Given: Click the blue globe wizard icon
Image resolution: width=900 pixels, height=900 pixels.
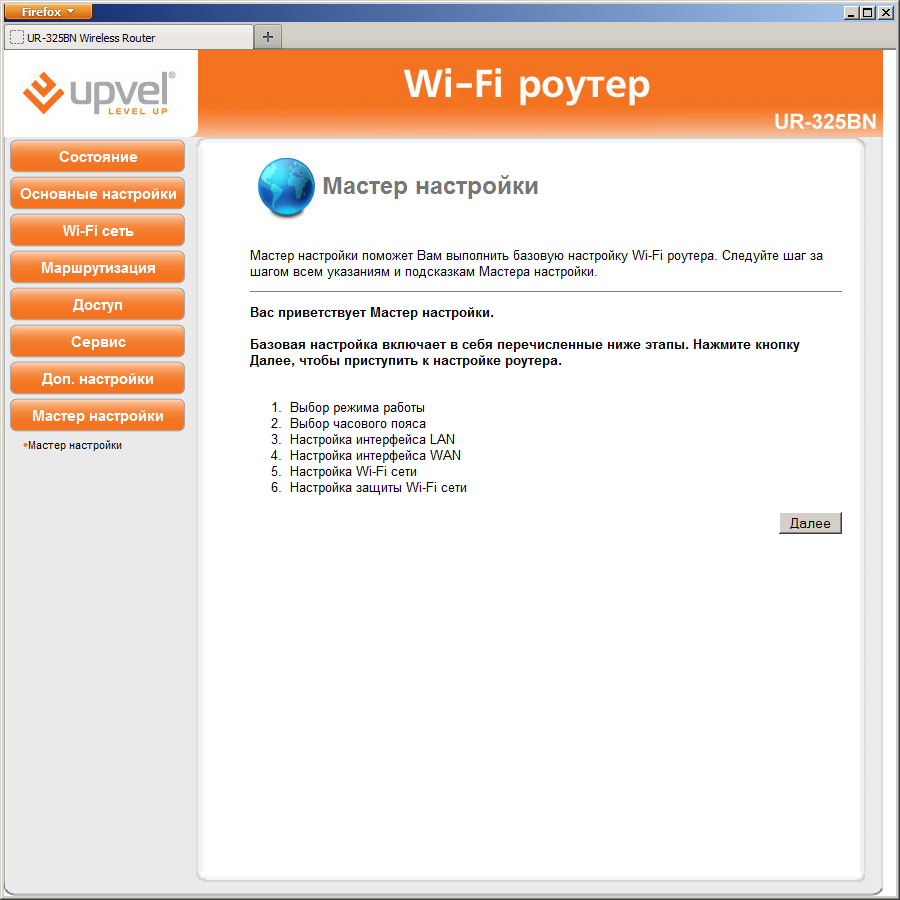Looking at the screenshot, I should (286, 187).
